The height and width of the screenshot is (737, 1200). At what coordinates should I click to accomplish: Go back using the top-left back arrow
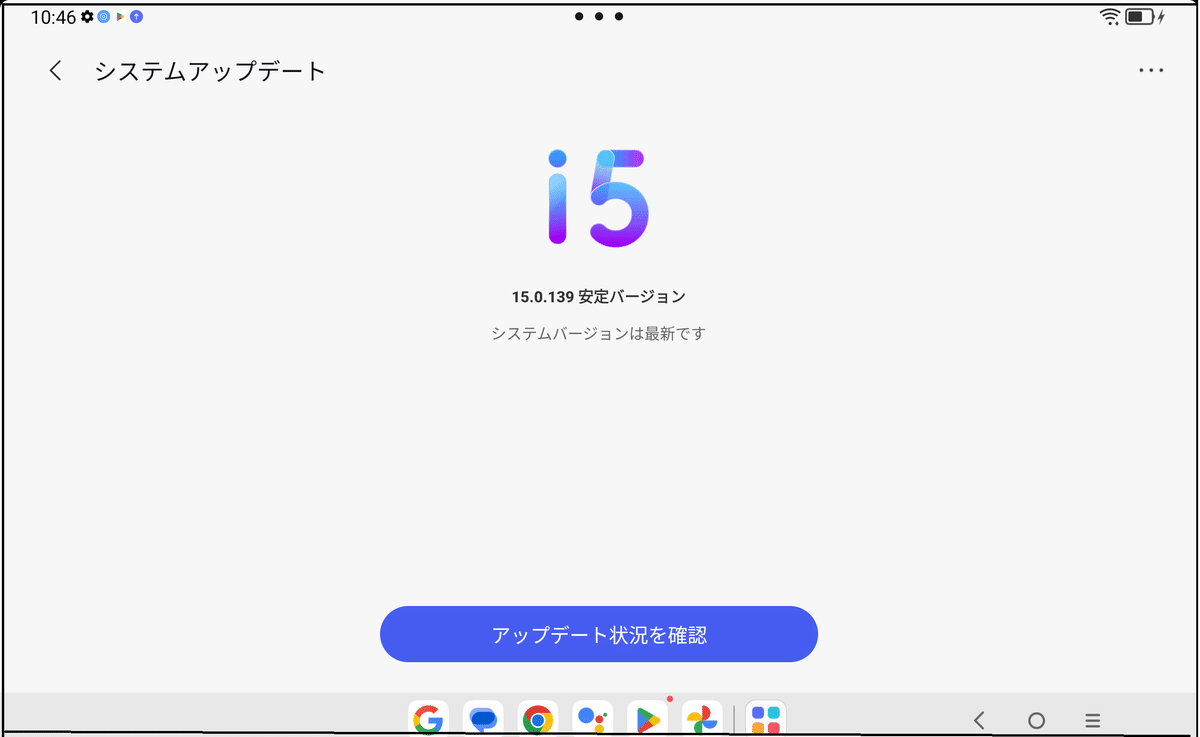tap(55, 71)
